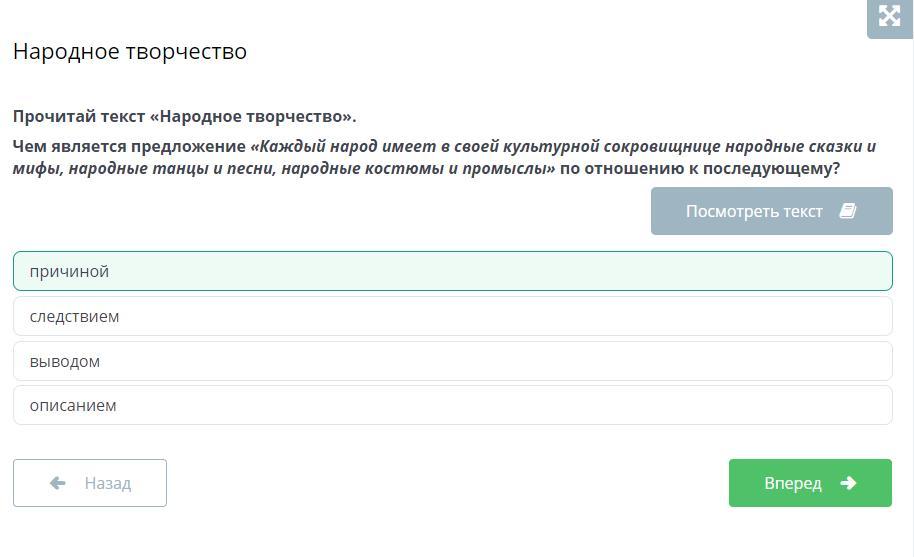The height and width of the screenshot is (557, 914).
Task: Click the phrase «по отношению к последующему?»
Action: pos(699,168)
